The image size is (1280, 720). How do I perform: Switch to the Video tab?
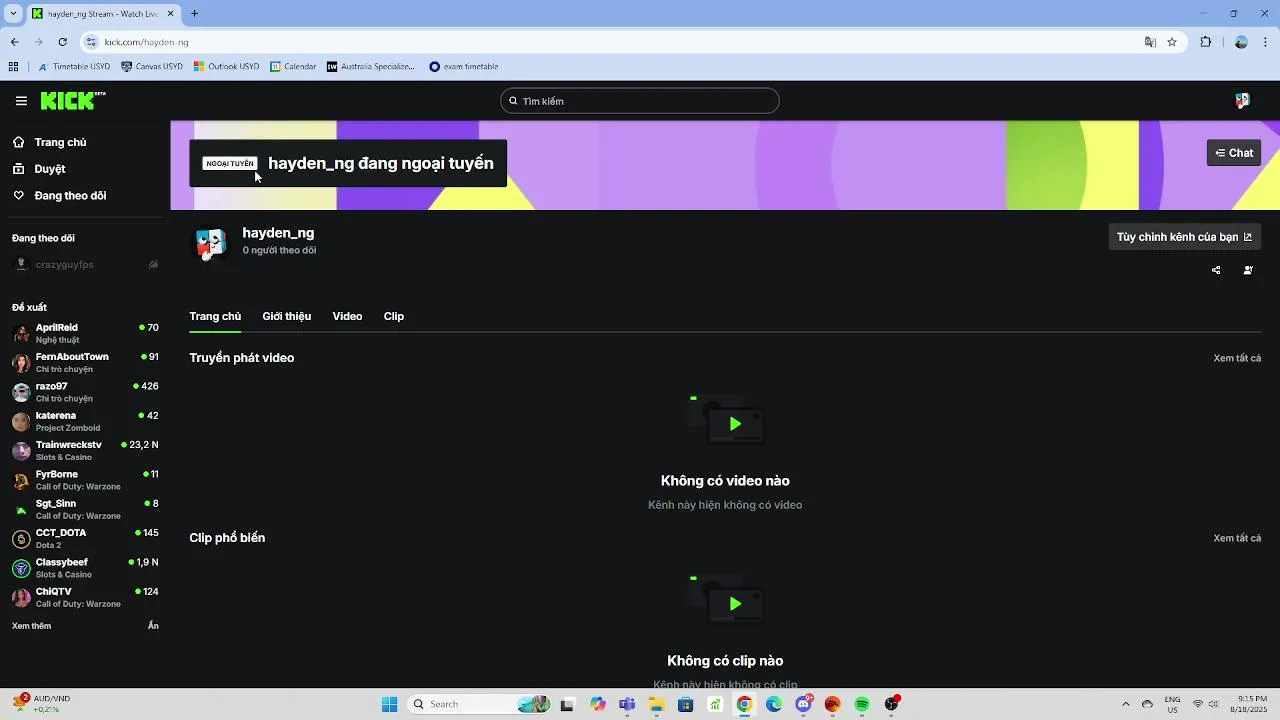[x=347, y=316]
